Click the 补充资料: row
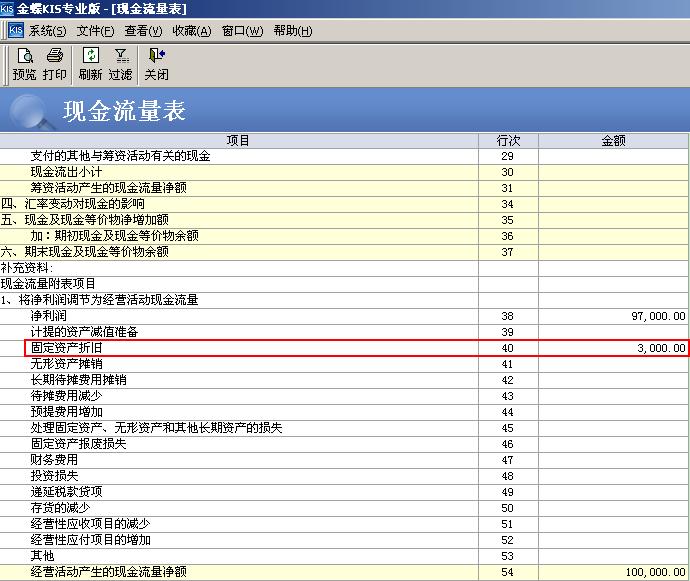Viewport: 690px width, 581px height. tap(344, 268)
